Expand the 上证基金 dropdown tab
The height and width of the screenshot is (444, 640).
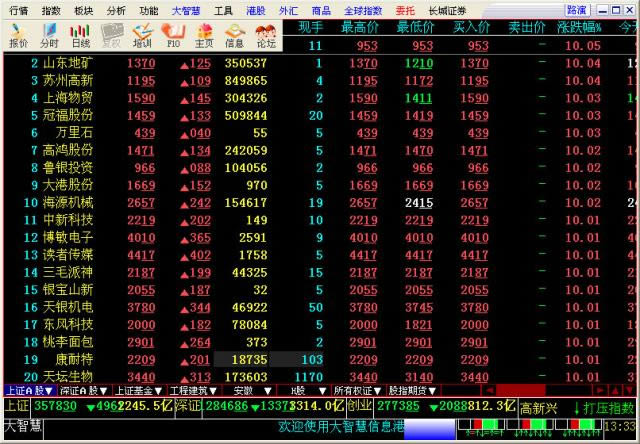[139, 391]
